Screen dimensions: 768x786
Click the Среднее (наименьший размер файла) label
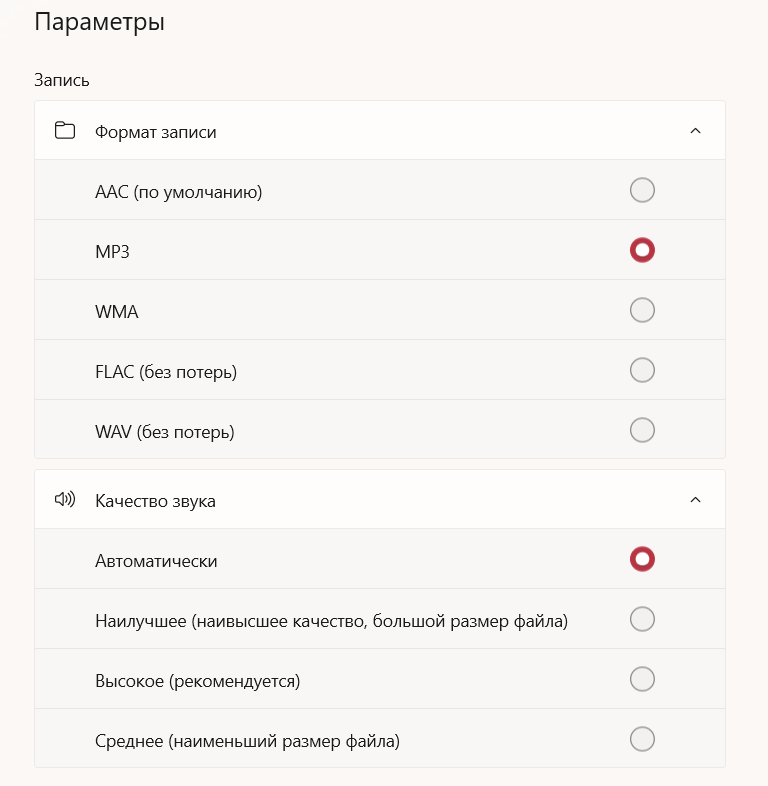click(247, 741)
